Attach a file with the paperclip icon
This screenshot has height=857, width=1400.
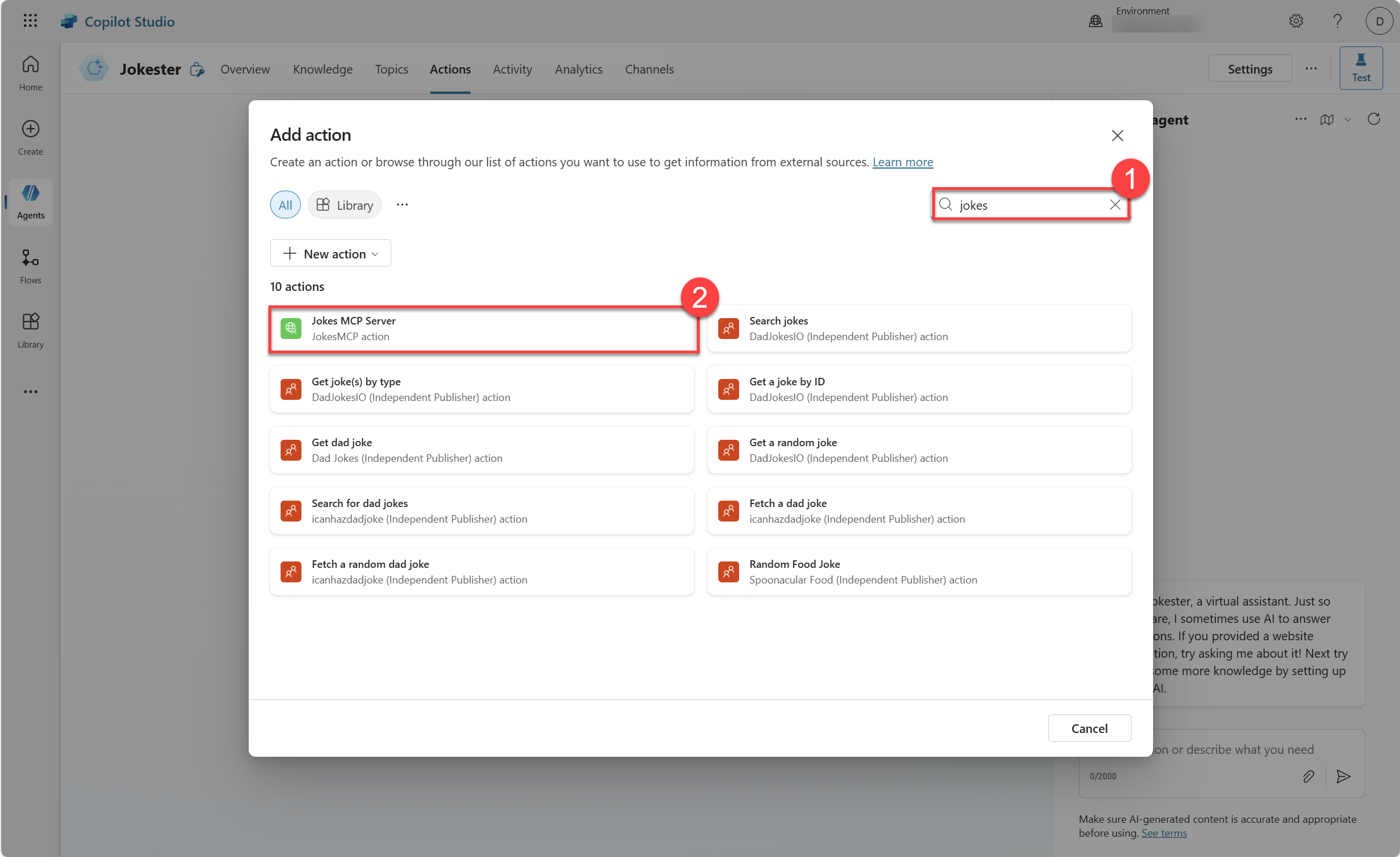pos(1308,776)
